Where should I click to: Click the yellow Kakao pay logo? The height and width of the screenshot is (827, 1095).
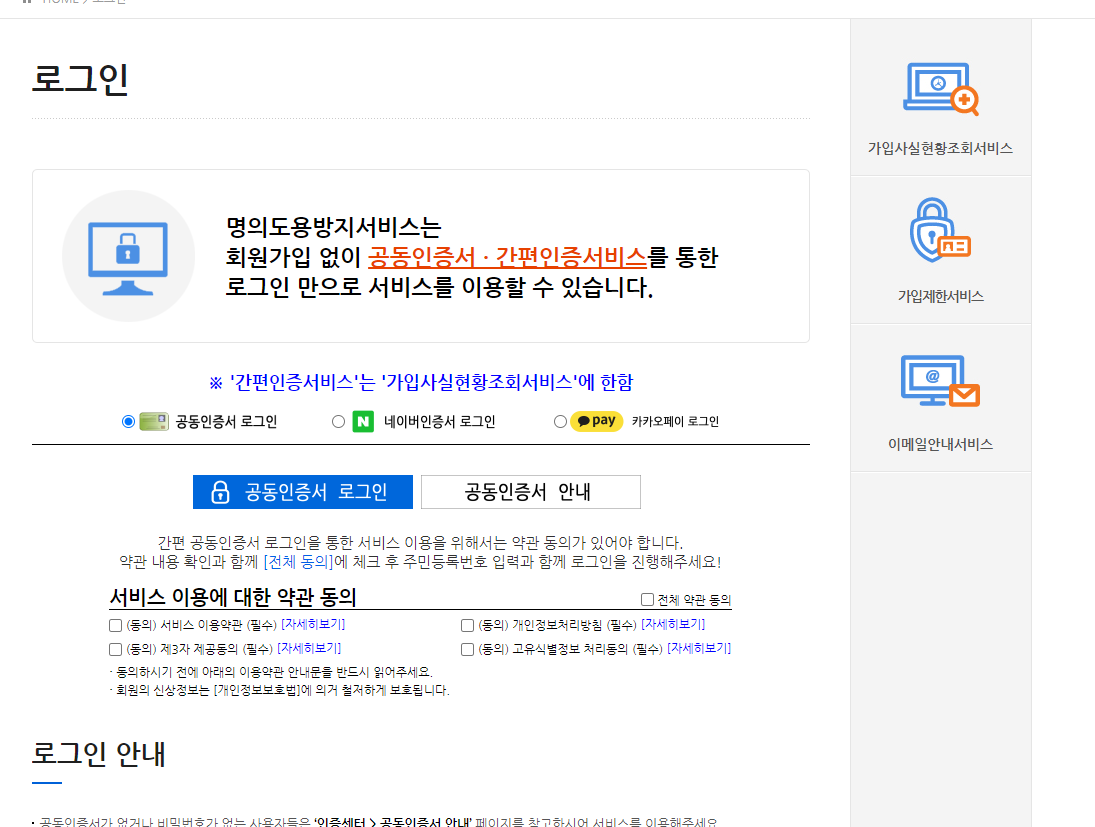[596, 421]
